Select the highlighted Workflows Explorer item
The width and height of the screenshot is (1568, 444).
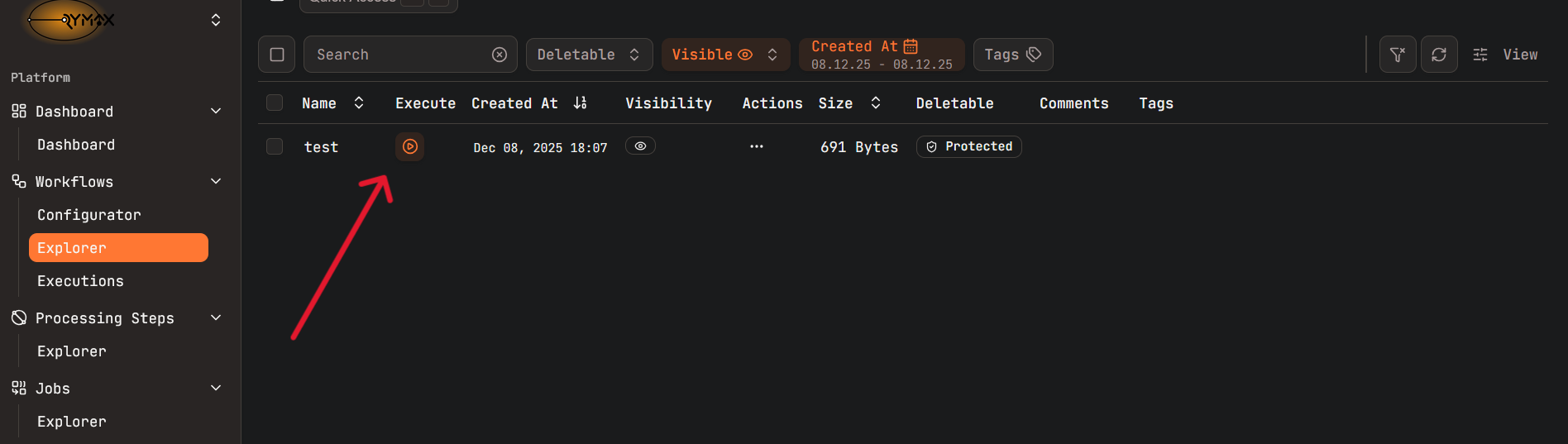click(118, 248)
